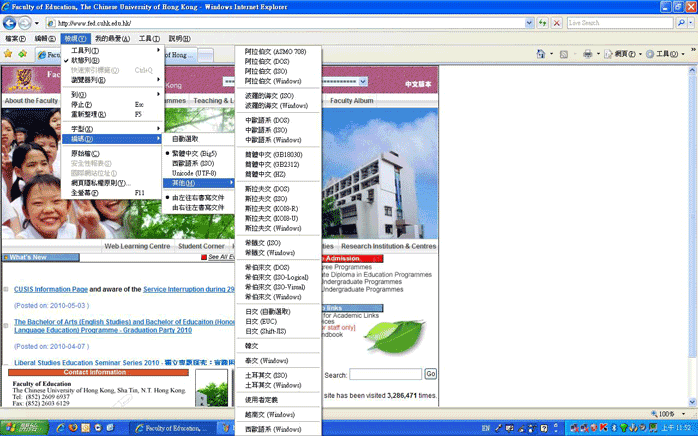698x436 pixels.
Task: Click the Faculty Album navigation item
Action: point(352,101)
